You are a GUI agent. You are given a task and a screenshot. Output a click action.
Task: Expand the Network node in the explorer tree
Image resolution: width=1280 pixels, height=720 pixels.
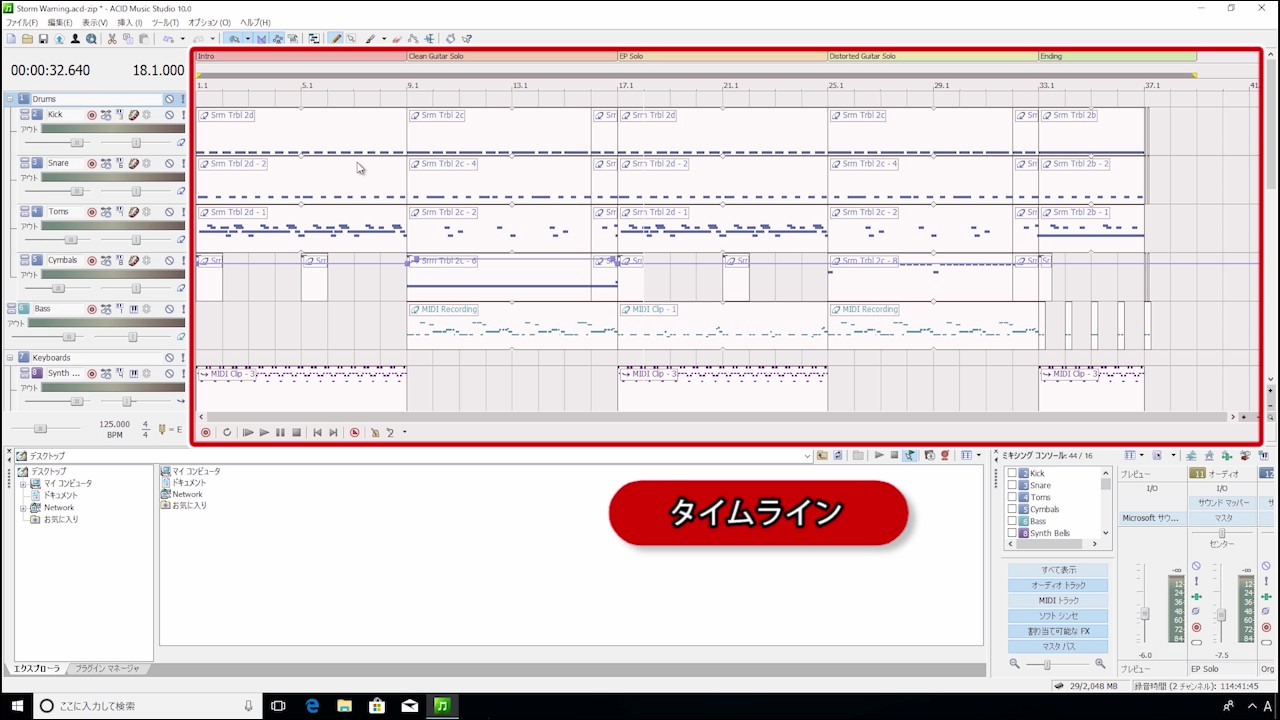[x=23, y=507]
